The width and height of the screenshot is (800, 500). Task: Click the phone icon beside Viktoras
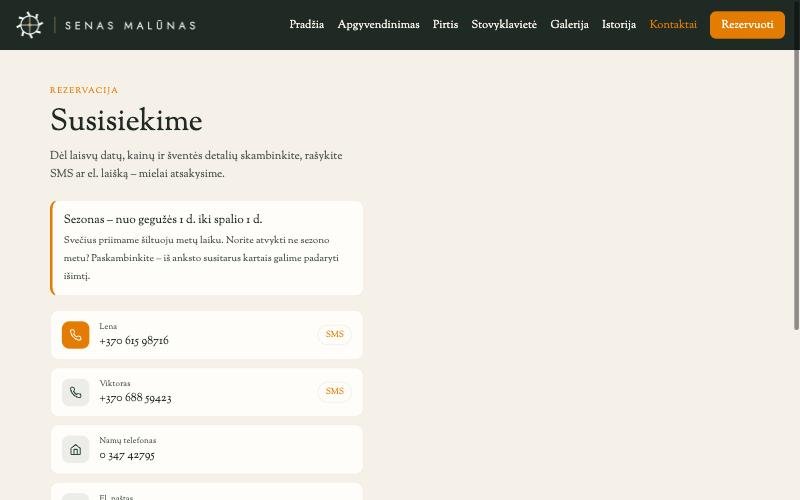point(76,392)
